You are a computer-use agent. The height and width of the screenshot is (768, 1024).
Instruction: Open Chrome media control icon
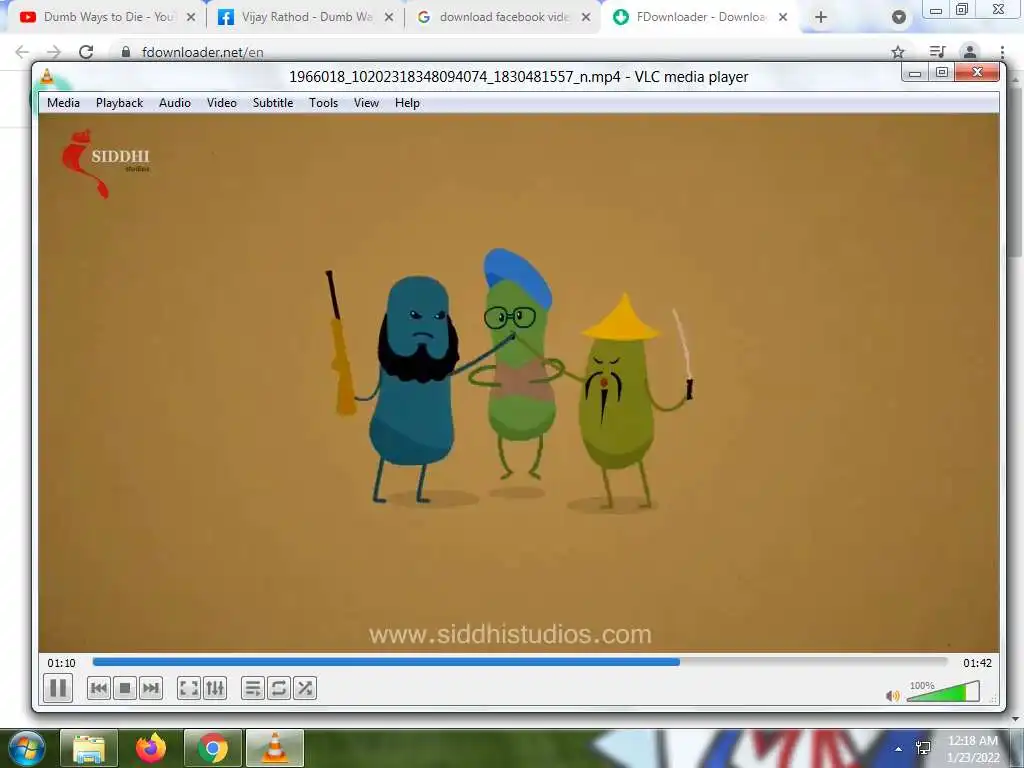(937, 52)
